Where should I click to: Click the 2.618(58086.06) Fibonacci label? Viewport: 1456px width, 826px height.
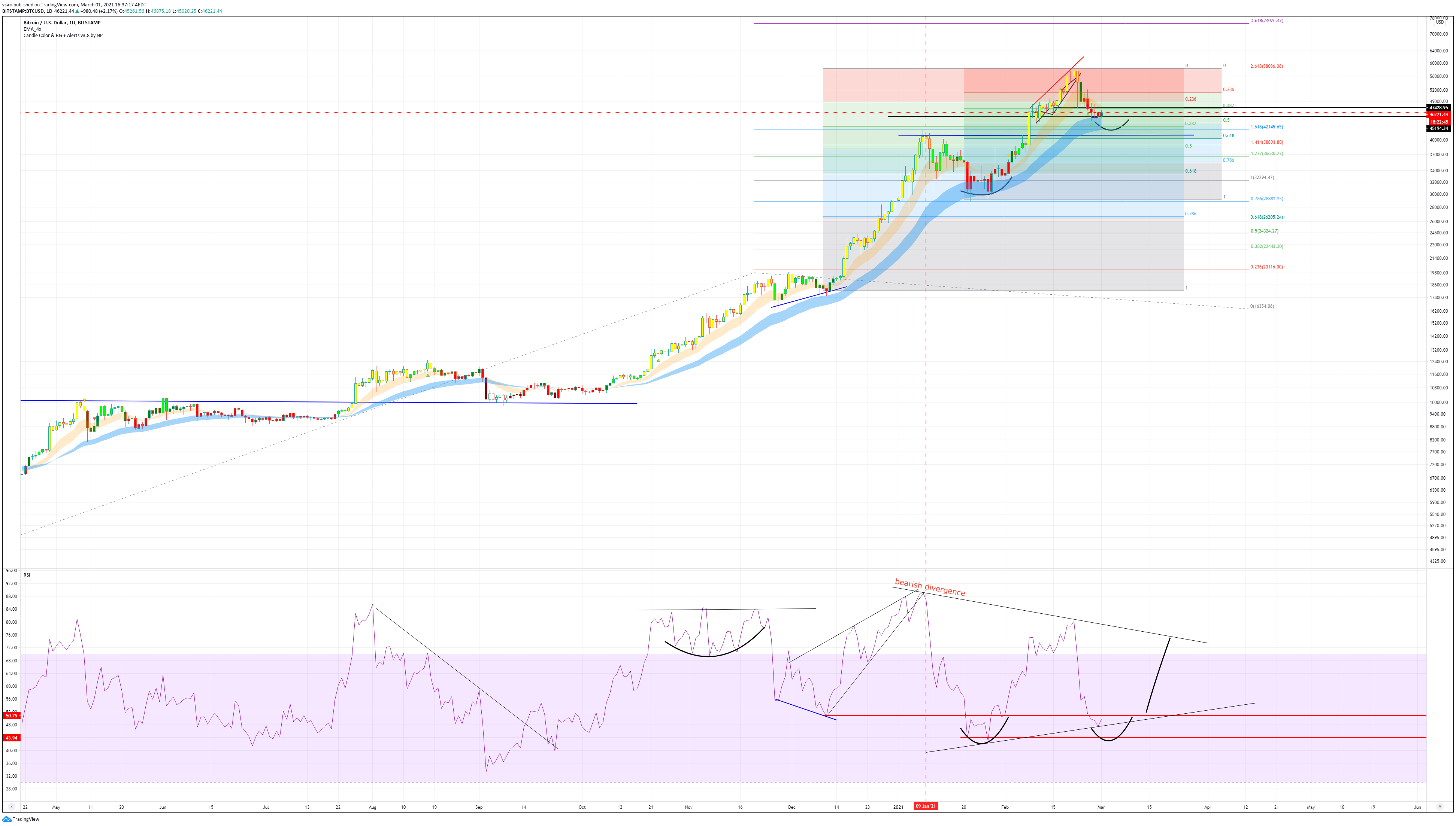1266,66
